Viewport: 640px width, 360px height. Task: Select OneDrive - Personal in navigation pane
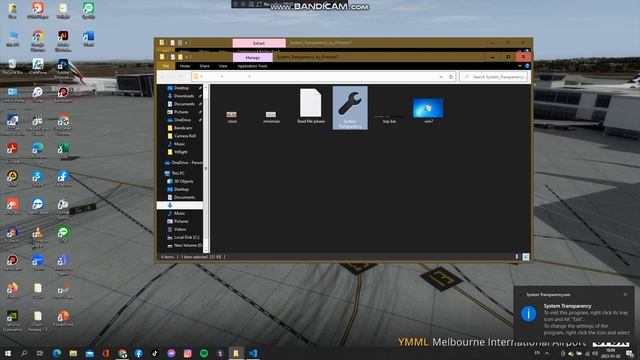pyautogui.click(x=184, y=162)
